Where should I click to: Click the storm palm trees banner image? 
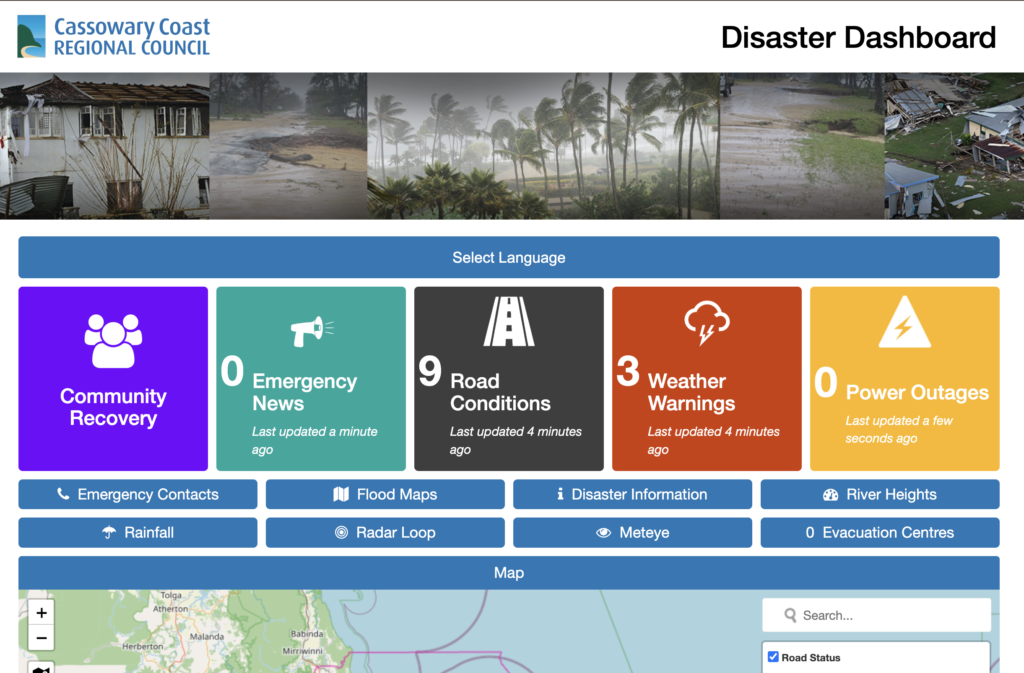pyautogui.click(x=543, y=146)
